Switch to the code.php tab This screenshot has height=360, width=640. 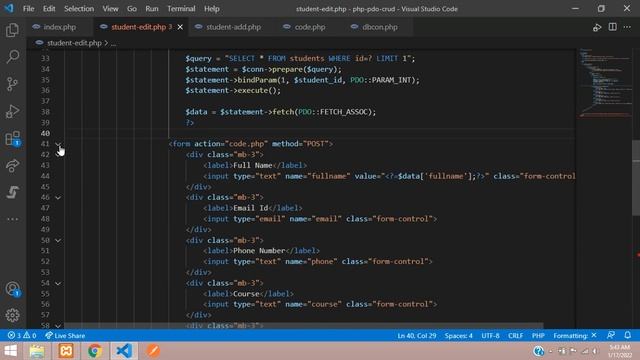[310, 27]
